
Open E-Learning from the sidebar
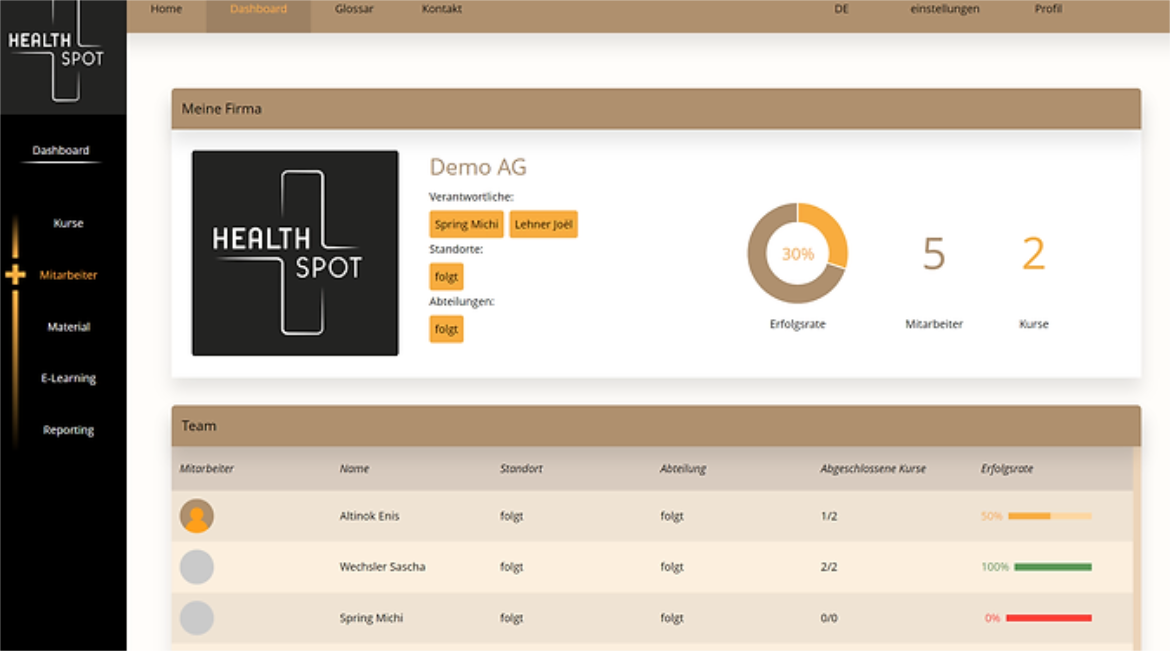pyautogui.click(x=68, y=378)
